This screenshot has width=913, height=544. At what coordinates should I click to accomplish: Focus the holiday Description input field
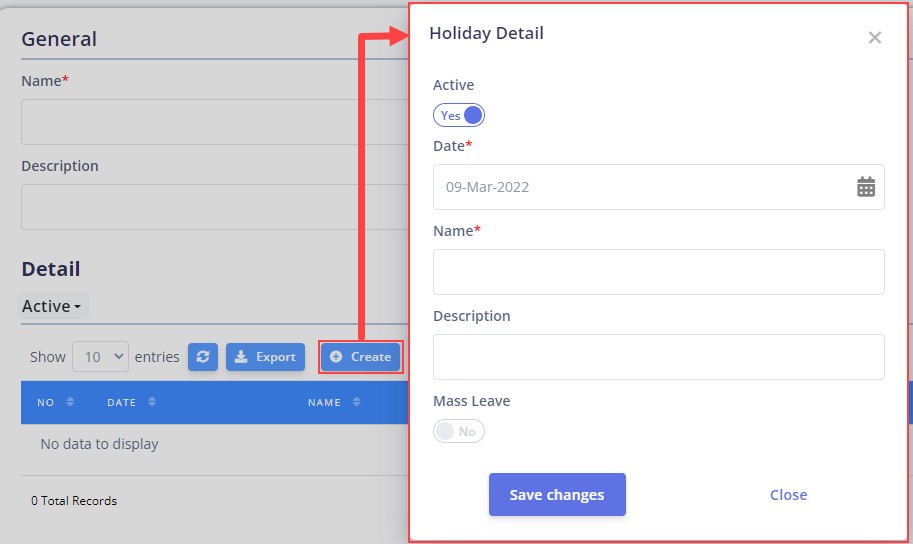click(x=659, y=357)
